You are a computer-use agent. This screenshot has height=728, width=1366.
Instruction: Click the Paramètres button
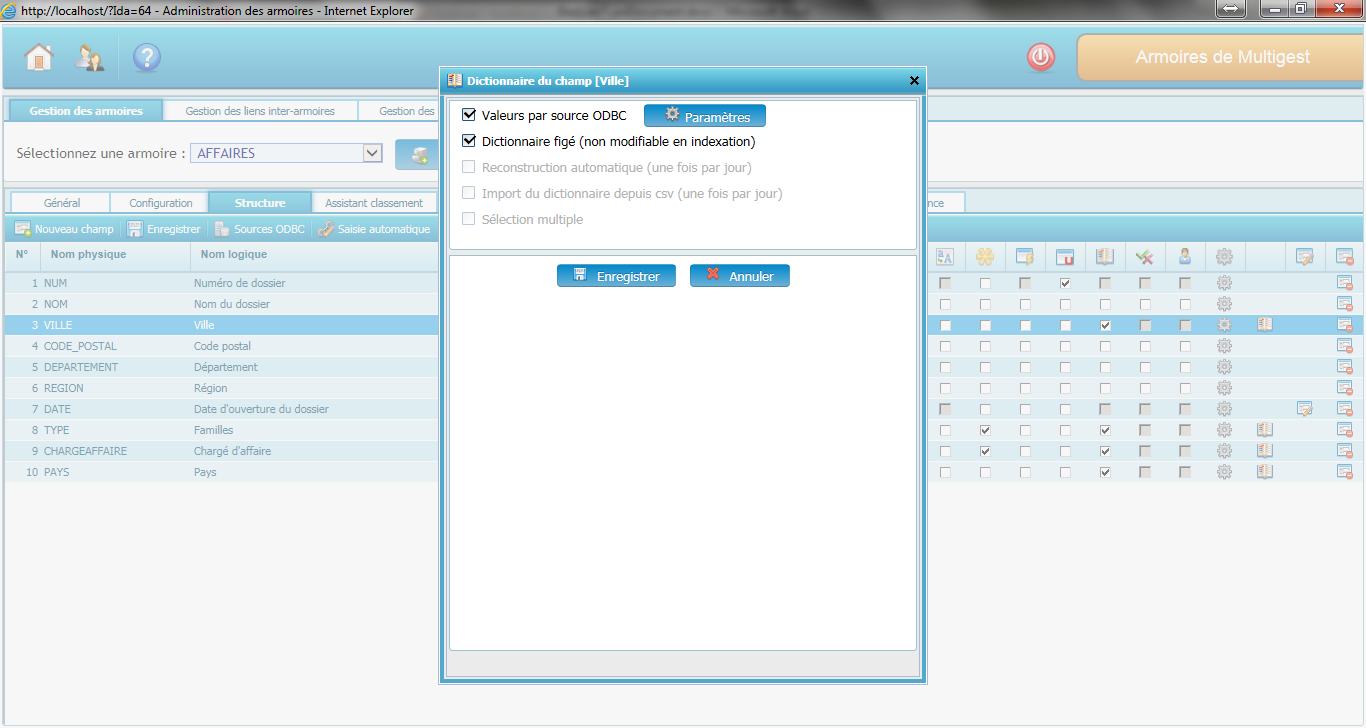[x=705, y=116]
